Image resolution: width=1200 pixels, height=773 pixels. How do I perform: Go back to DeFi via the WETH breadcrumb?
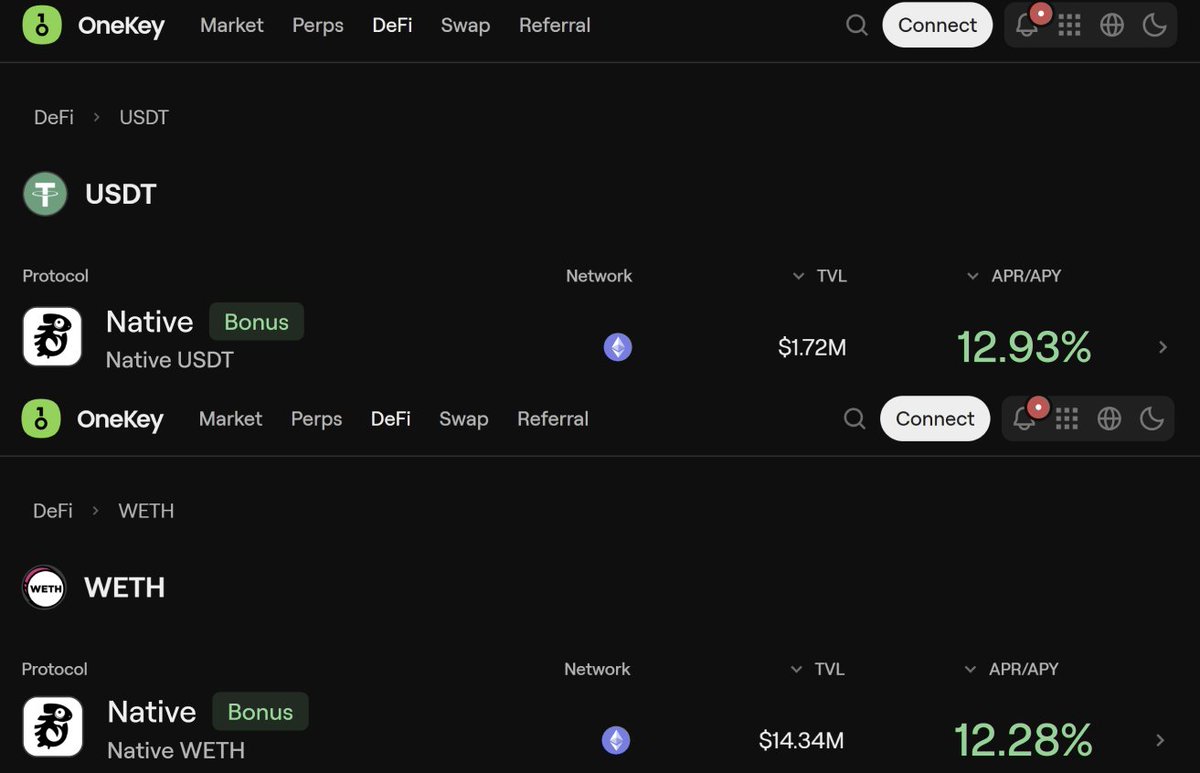pyautogui.click(x=53, y=511)
